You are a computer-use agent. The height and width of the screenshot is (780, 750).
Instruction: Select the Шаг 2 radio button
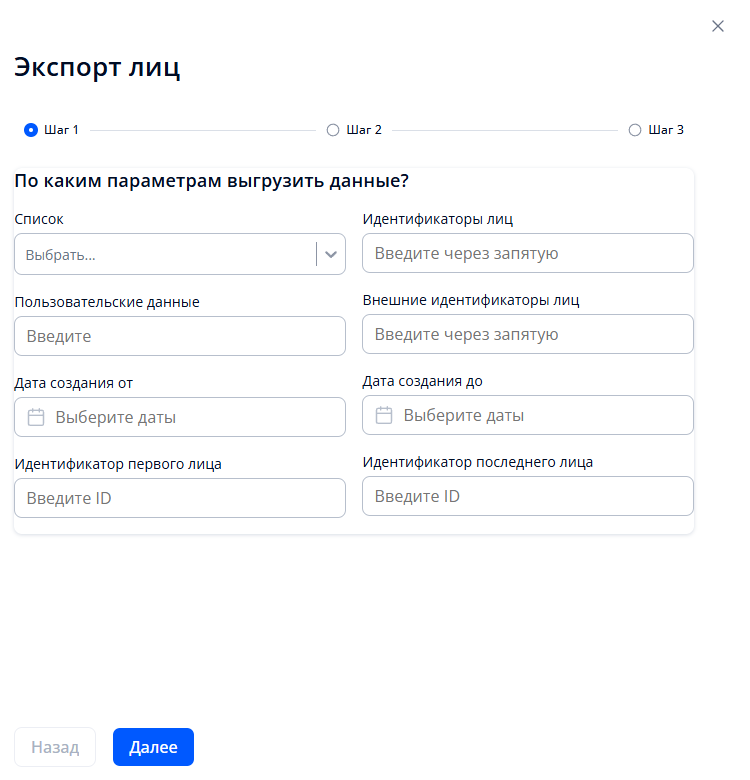tap(333, 130)
